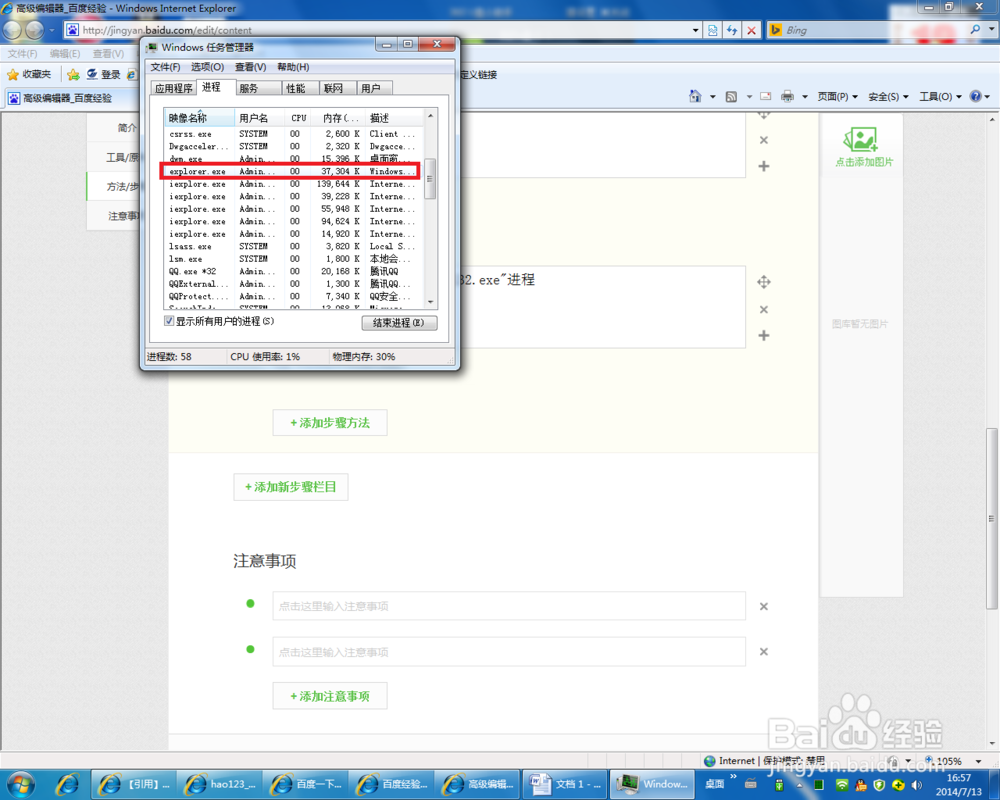Open Task Manager 选项(O) menu
The image size is (1000, 800).
pos(207,67)
